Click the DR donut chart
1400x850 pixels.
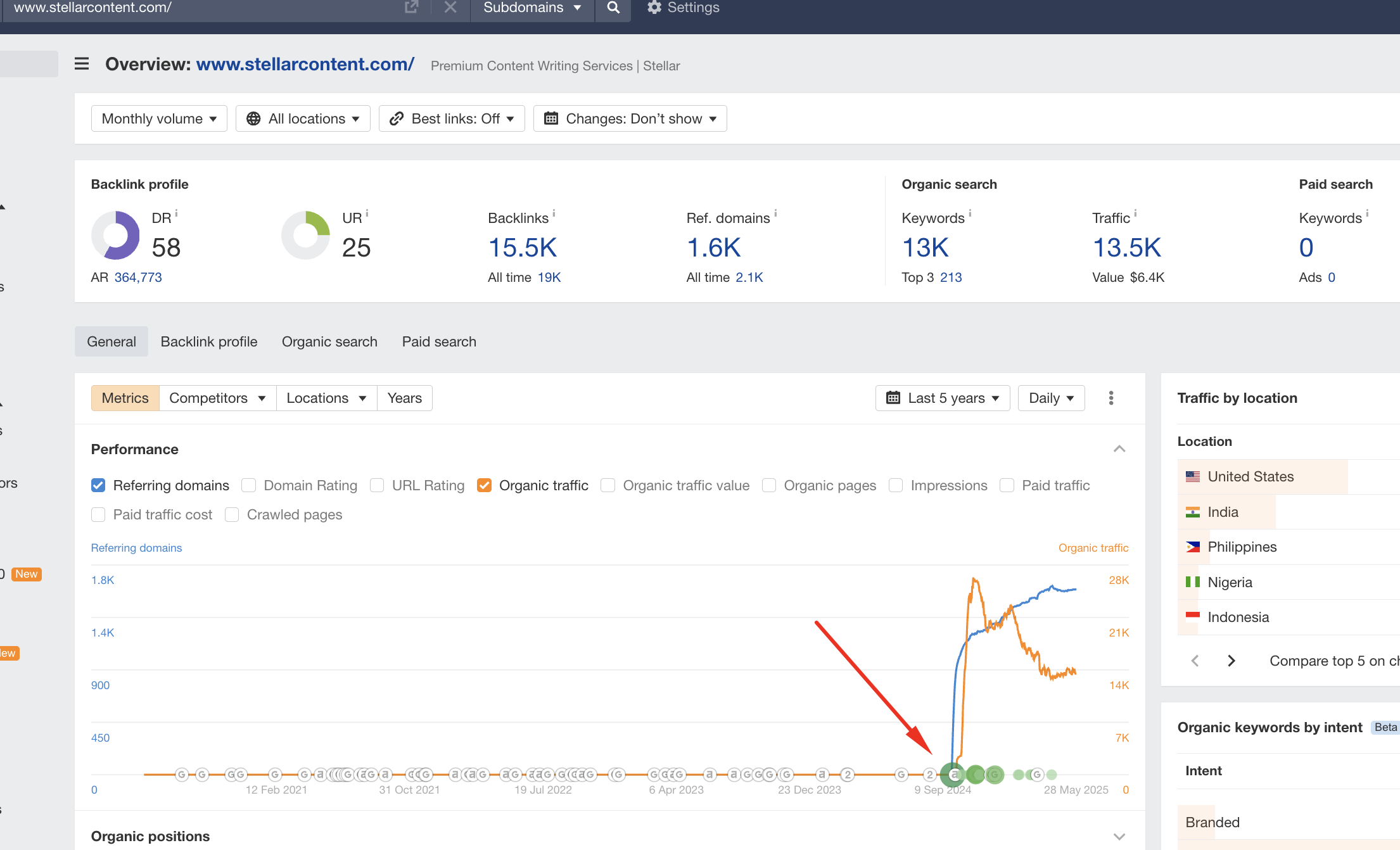pyautogui.click(x=115, y=235)
